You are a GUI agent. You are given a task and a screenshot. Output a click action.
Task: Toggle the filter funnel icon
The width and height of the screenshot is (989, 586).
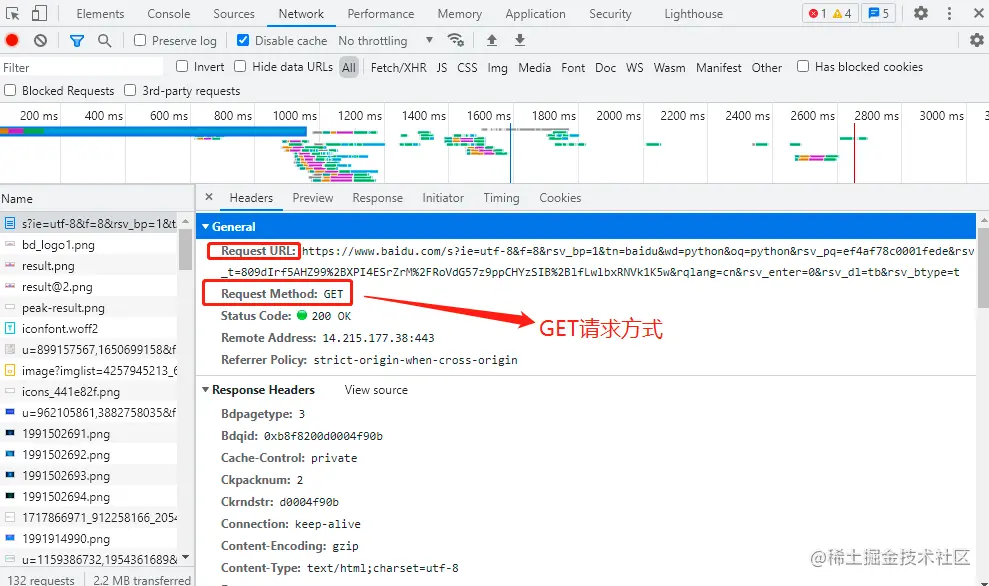pos(76,41)
